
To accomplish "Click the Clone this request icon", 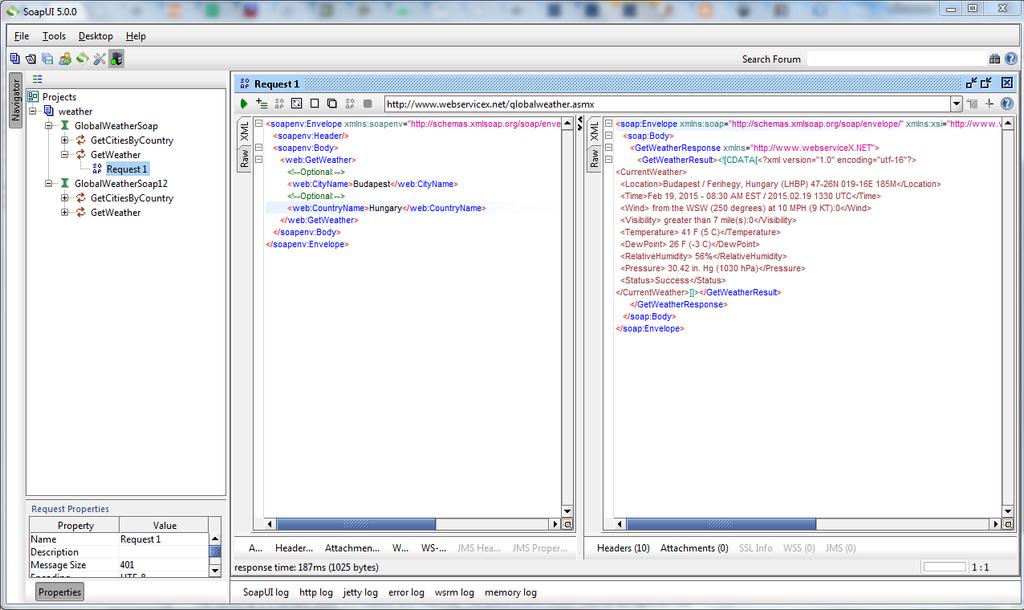I will (x=332, y=103).
